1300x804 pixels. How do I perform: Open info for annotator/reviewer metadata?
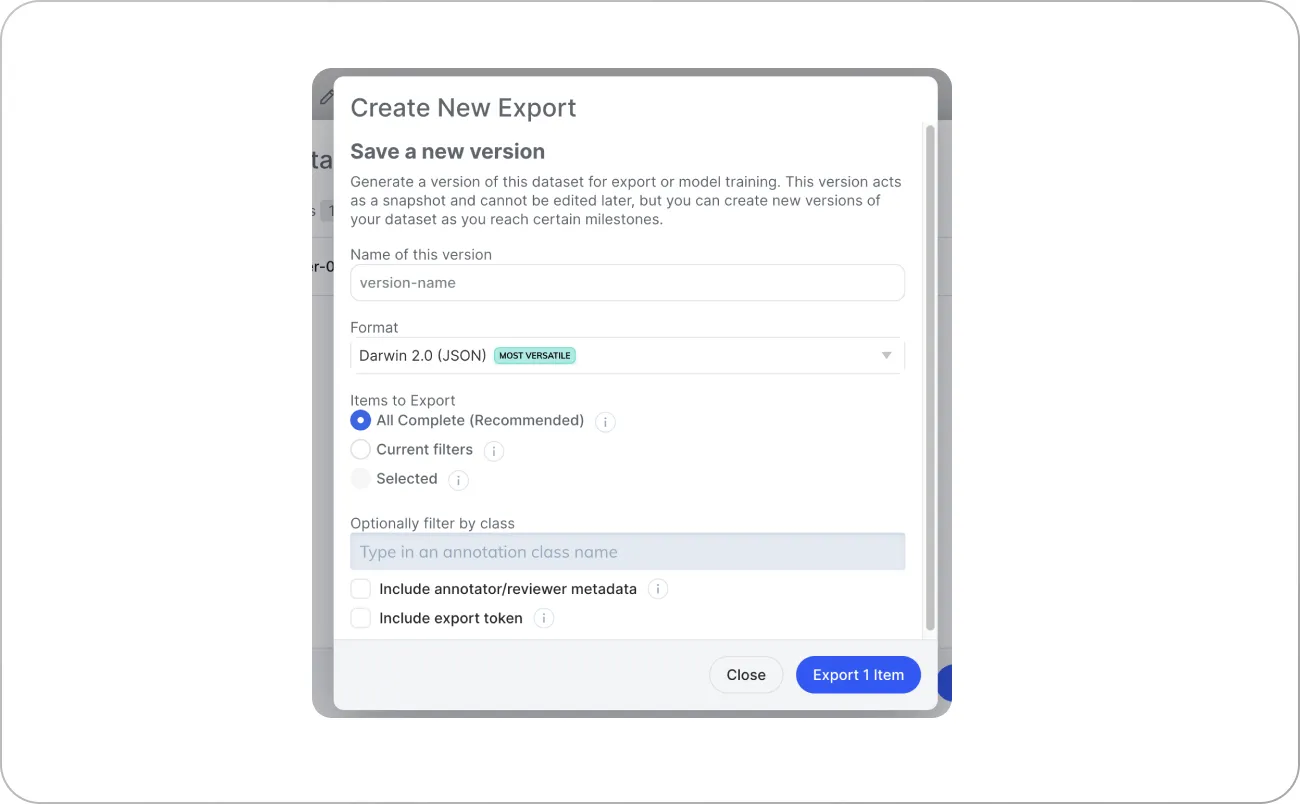click(658, 589)
